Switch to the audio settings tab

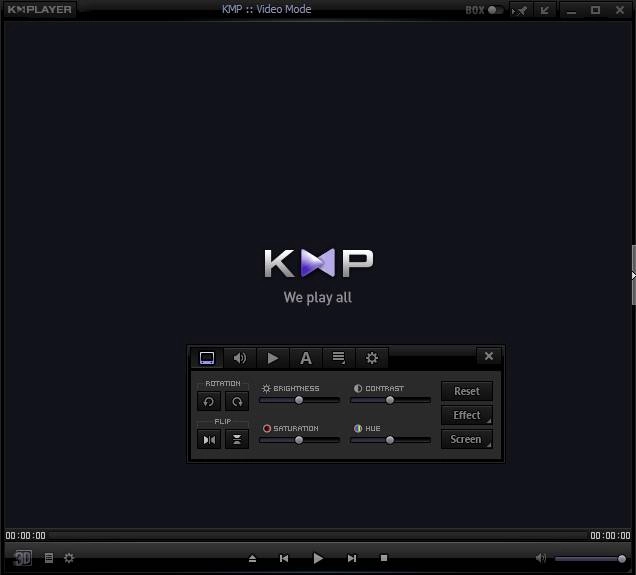240,358
